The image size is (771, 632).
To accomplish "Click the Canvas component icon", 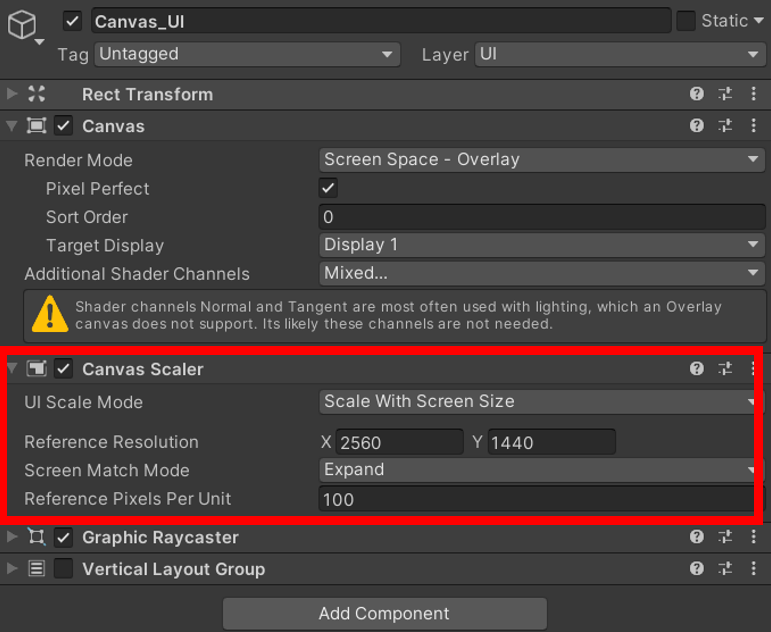I will 37,126.
